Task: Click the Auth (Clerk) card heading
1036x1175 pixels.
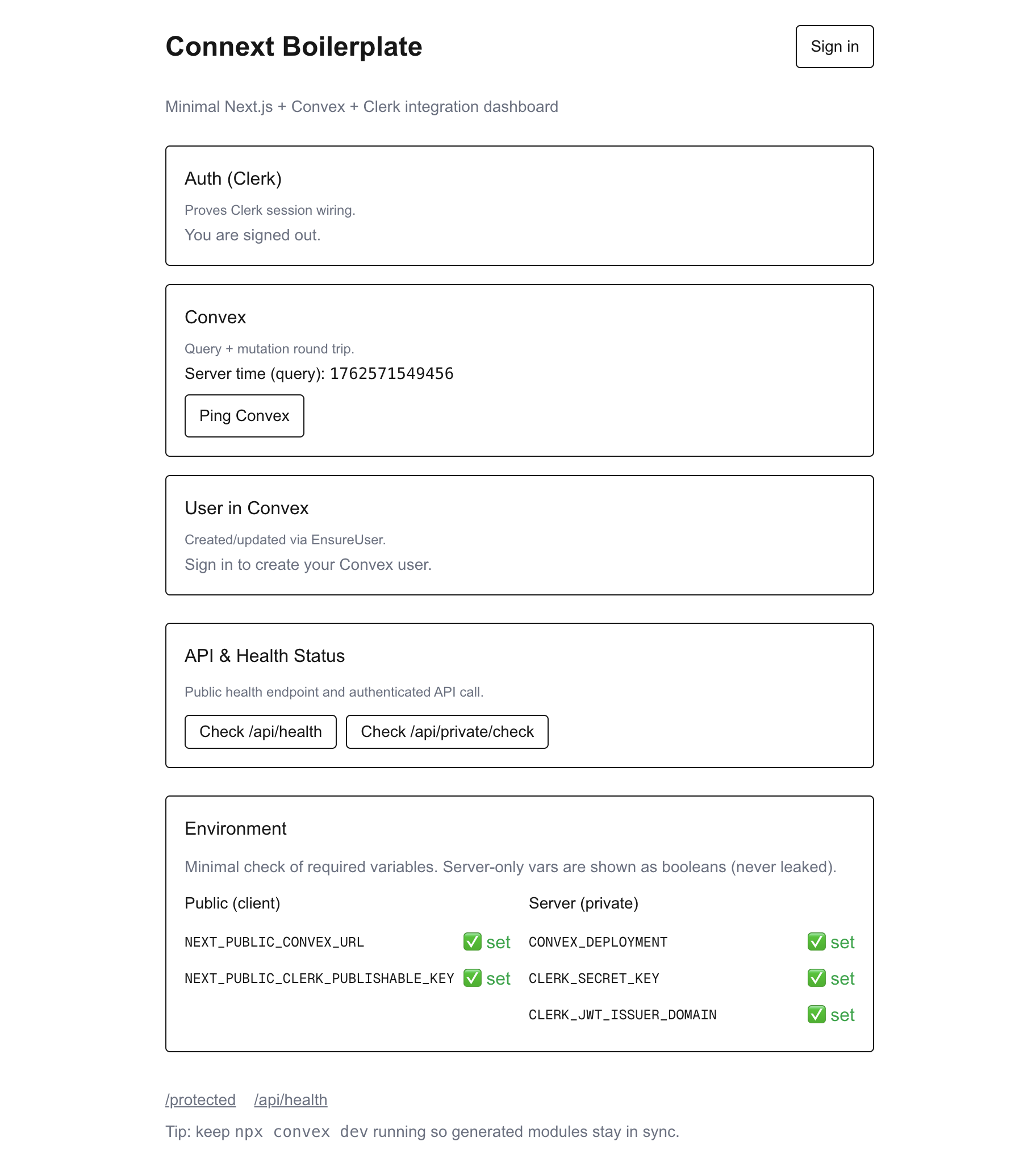Action: point(233,179)
